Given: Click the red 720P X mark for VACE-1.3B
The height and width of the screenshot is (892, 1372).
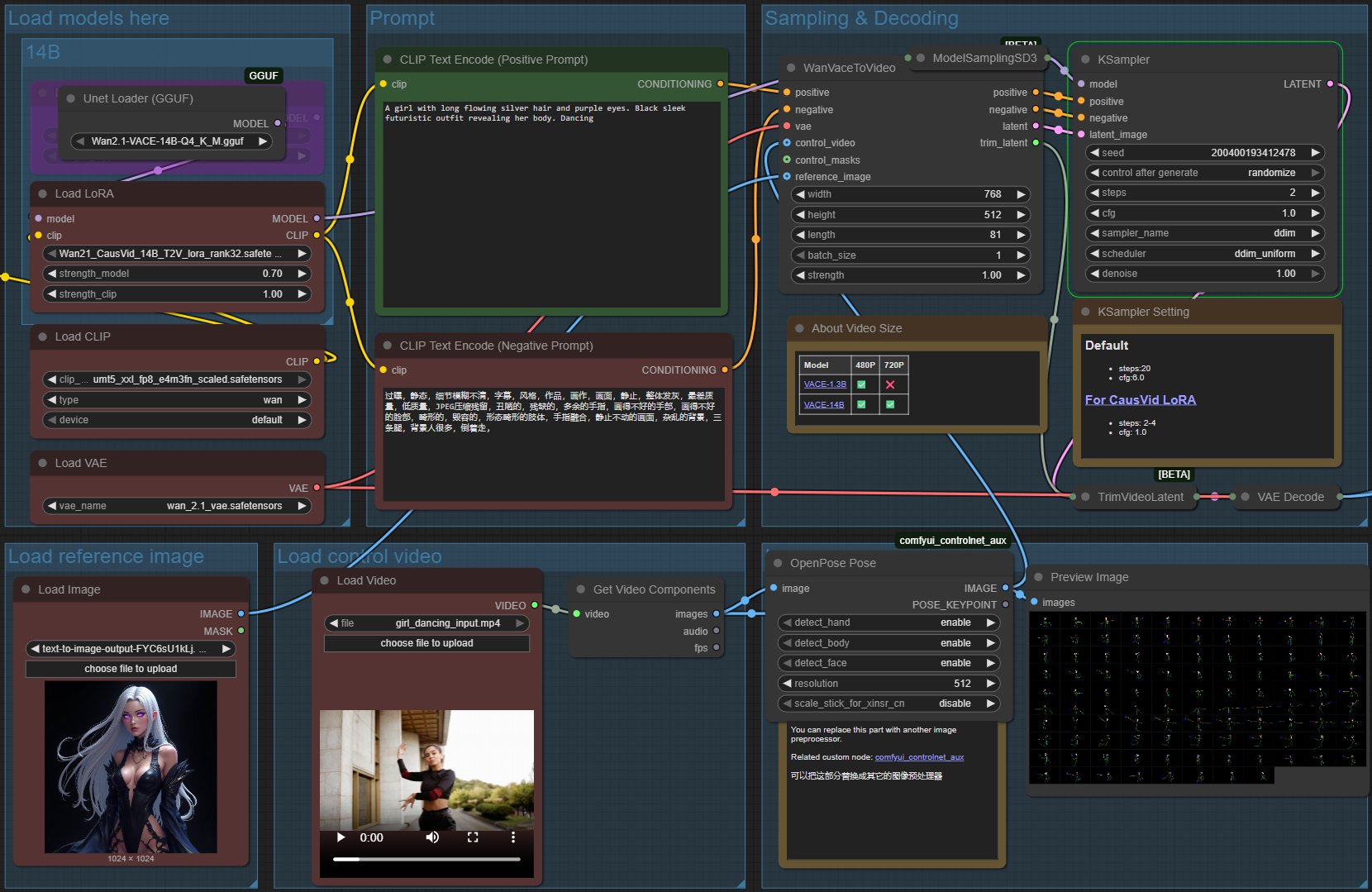Looking at the screenshot, I should [893, 384].
